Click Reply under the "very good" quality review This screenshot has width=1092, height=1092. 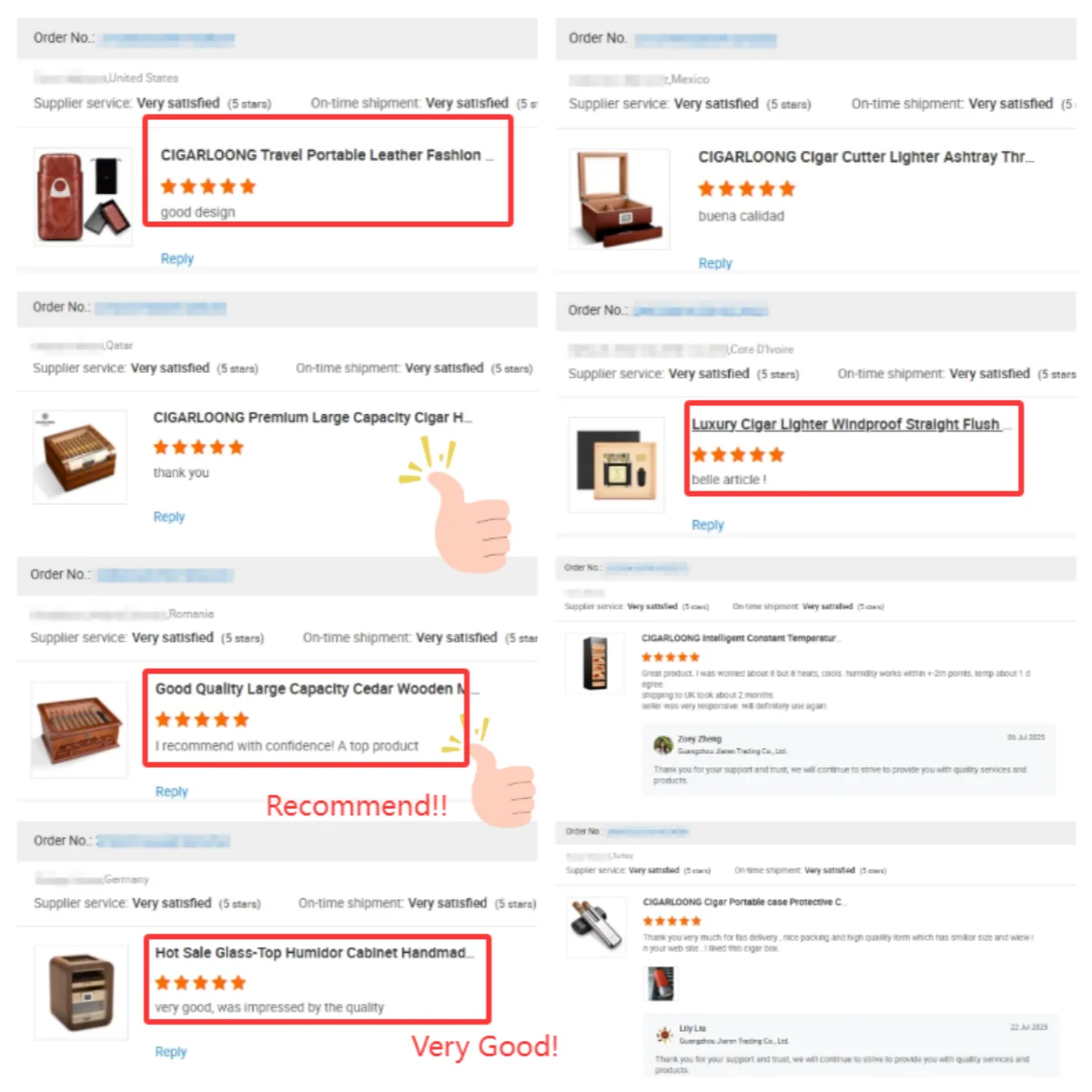point(170,1051)
